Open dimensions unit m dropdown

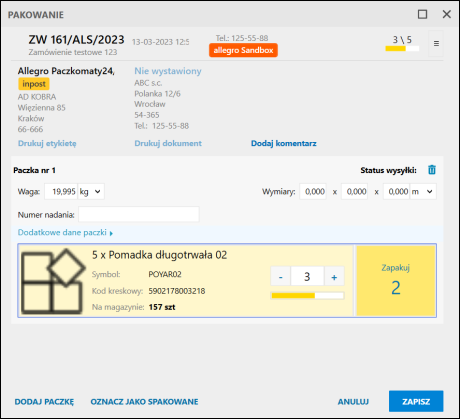tap(423, 191)
